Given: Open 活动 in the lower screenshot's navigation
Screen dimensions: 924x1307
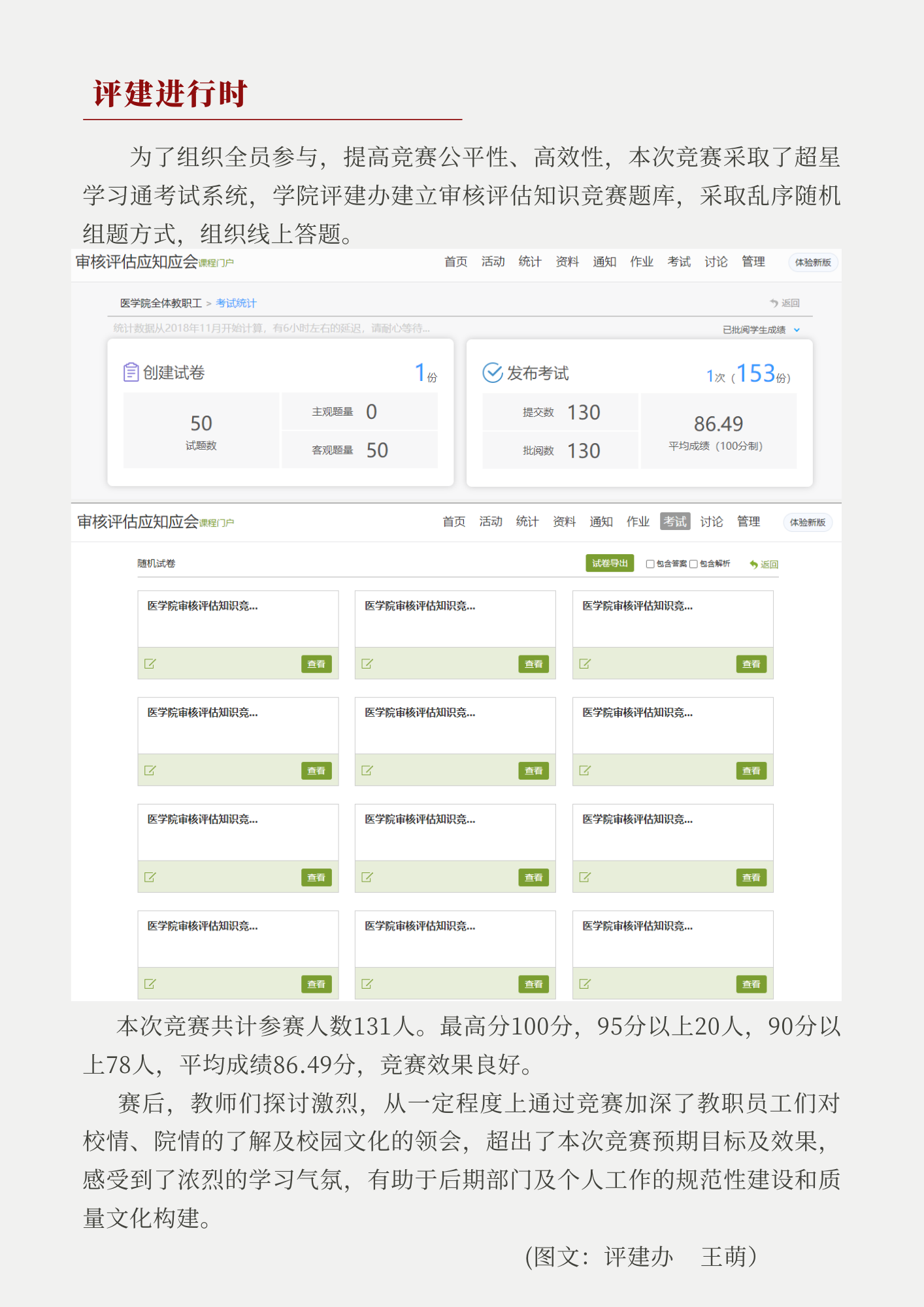Looking at the screenshot, I should point(490,521).
